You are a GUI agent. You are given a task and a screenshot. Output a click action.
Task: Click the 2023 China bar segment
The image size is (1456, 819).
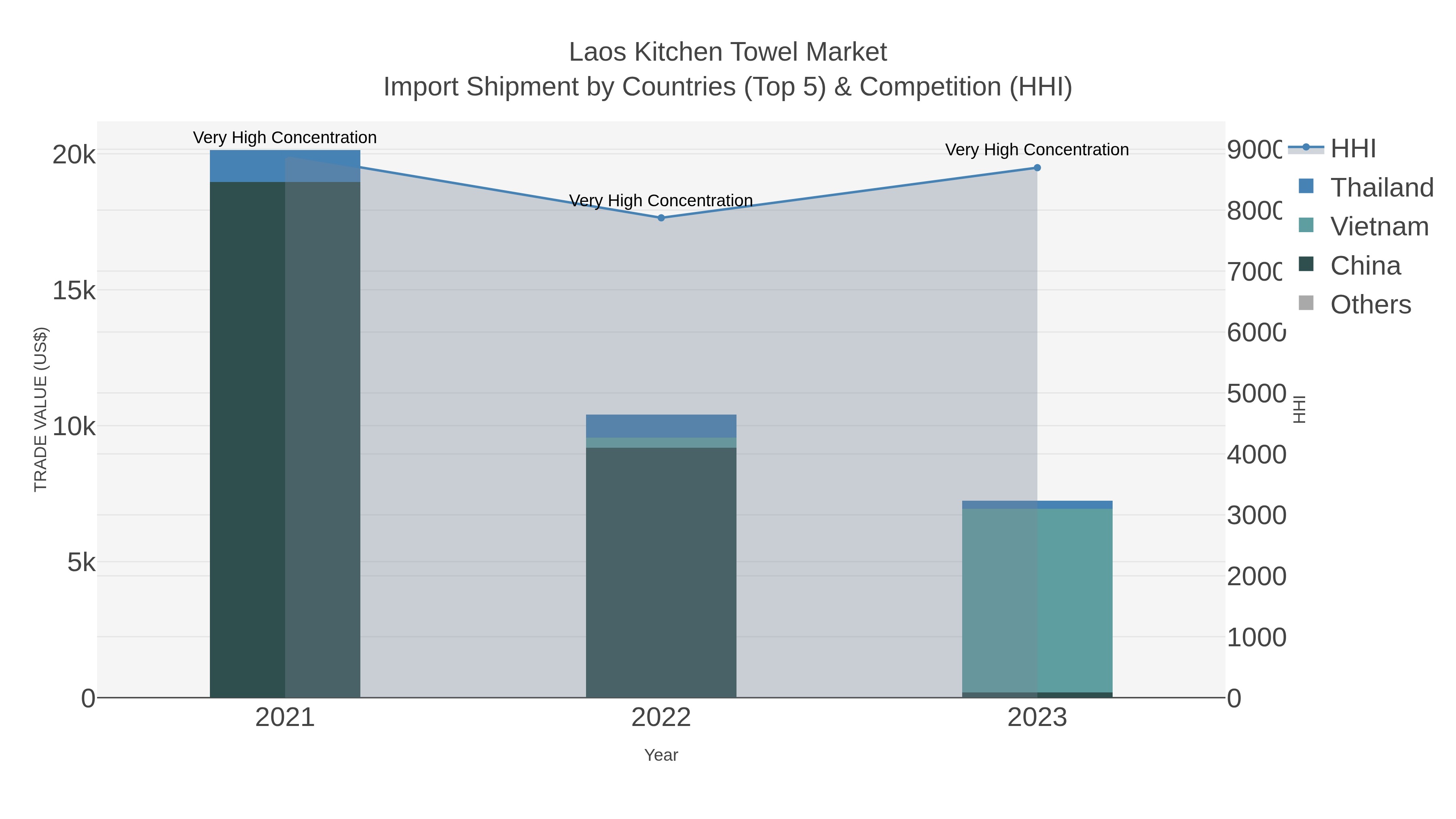click(x=1037, y=695)
